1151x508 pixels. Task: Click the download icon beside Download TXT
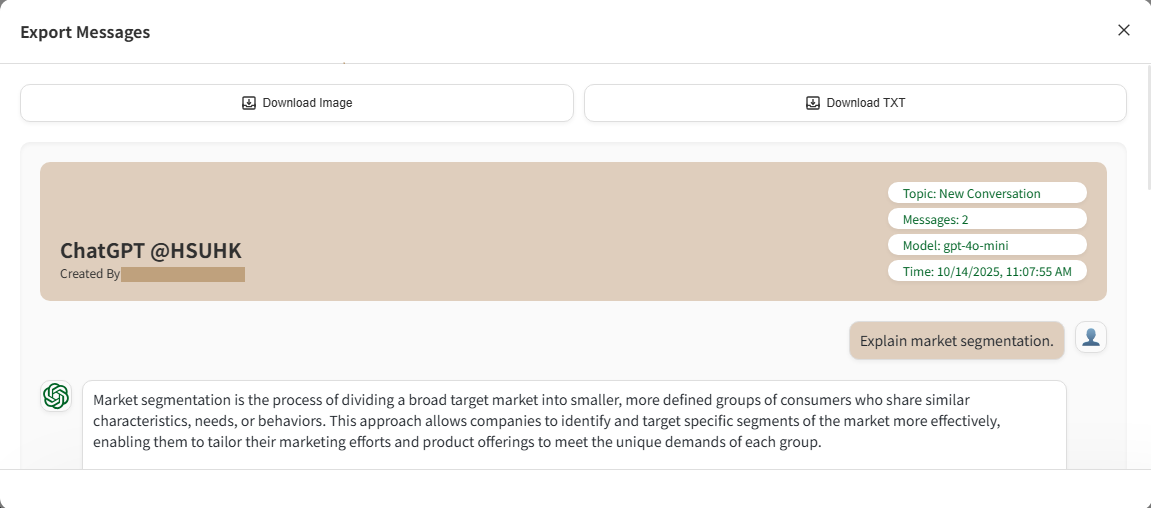coord(813,103)
